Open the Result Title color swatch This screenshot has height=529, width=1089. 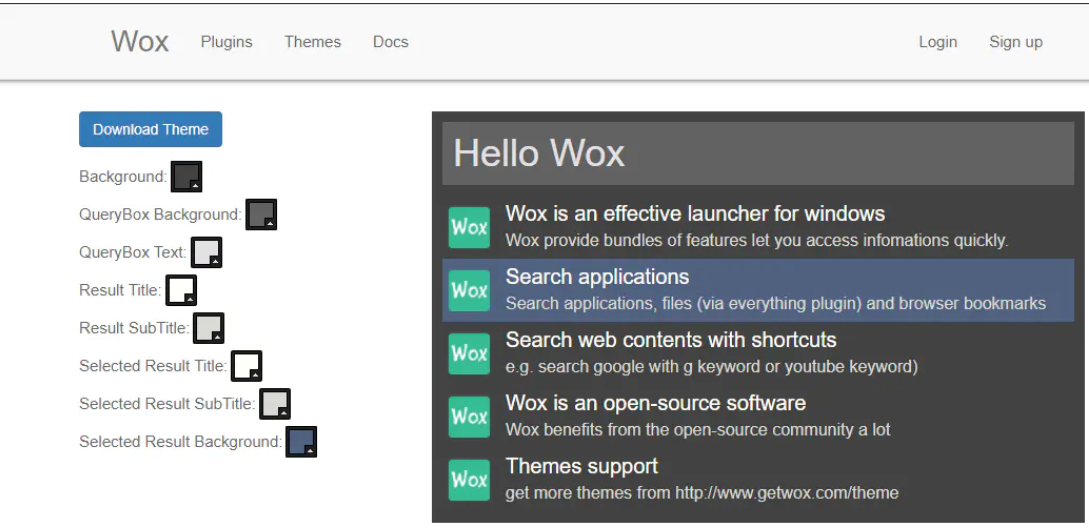tap(181, 290)
